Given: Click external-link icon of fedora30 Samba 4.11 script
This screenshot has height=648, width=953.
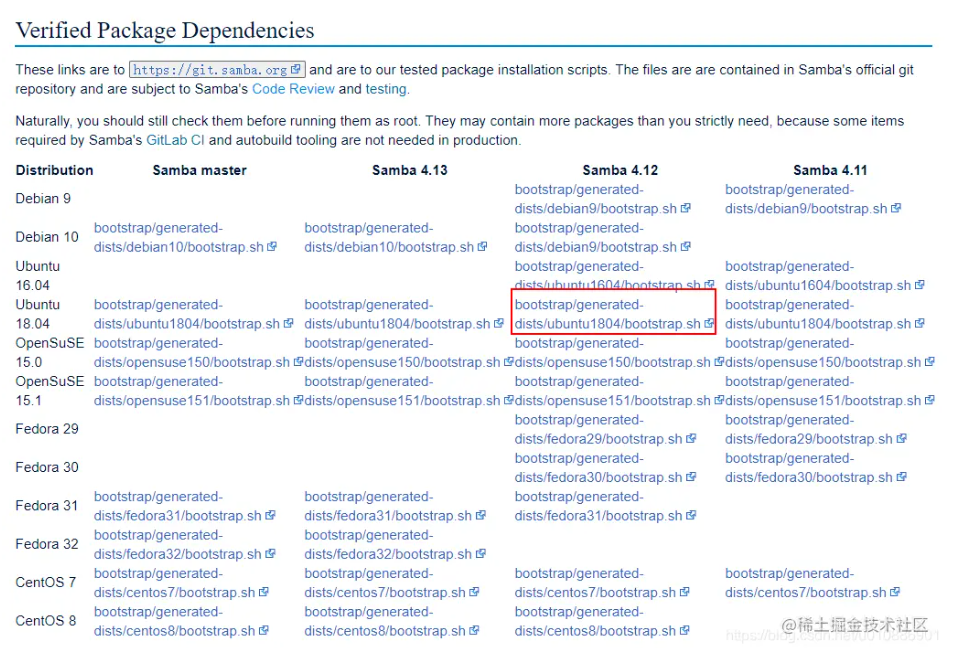Looking at the screenshot, I should pyautogui.click(x=901, y=476).
